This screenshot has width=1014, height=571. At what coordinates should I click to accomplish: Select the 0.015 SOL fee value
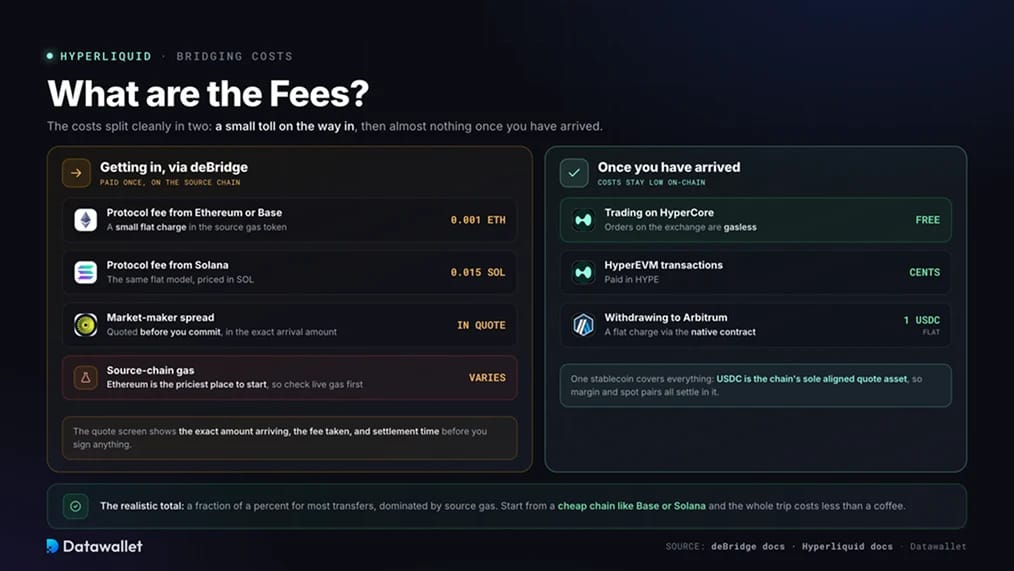point(478,272)
